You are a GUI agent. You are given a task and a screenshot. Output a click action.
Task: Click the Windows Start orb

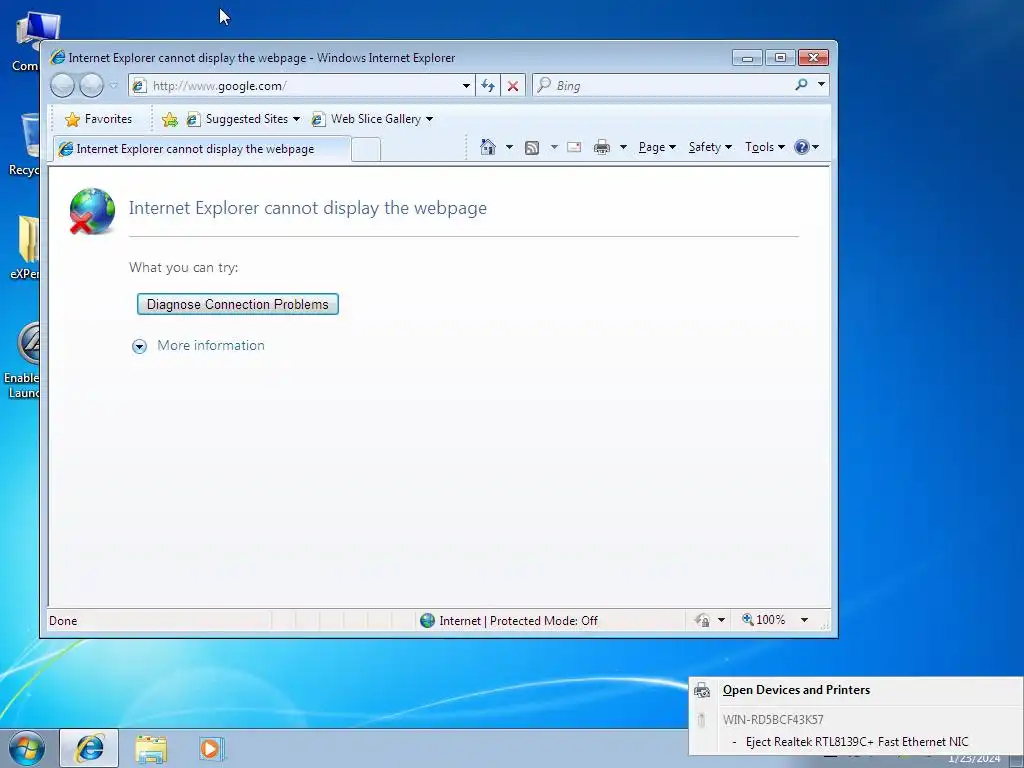27,748
